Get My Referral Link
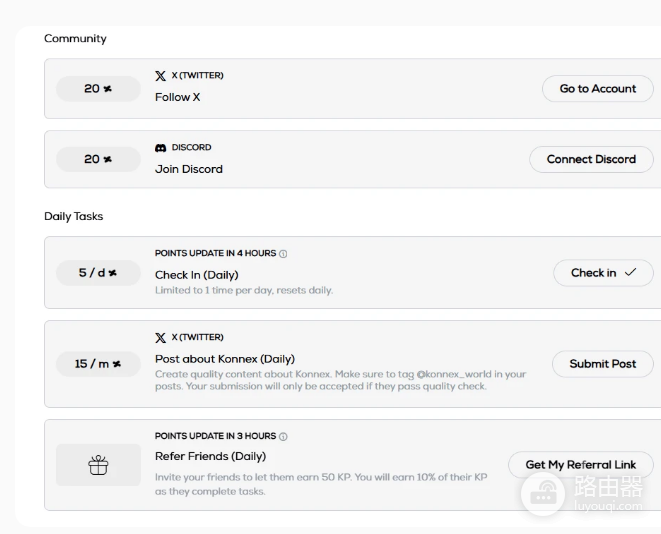 click(x=580, y=464)
